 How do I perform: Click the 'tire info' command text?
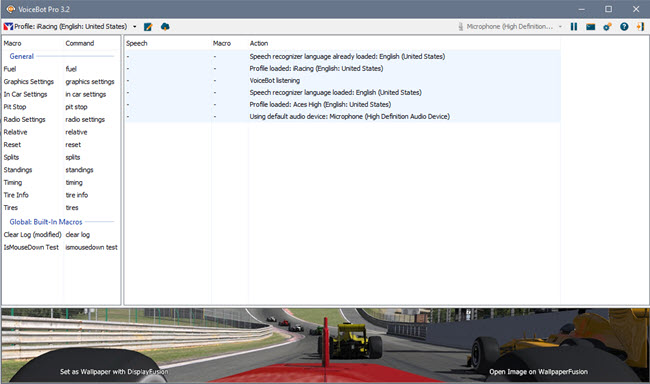pos(77,195)
